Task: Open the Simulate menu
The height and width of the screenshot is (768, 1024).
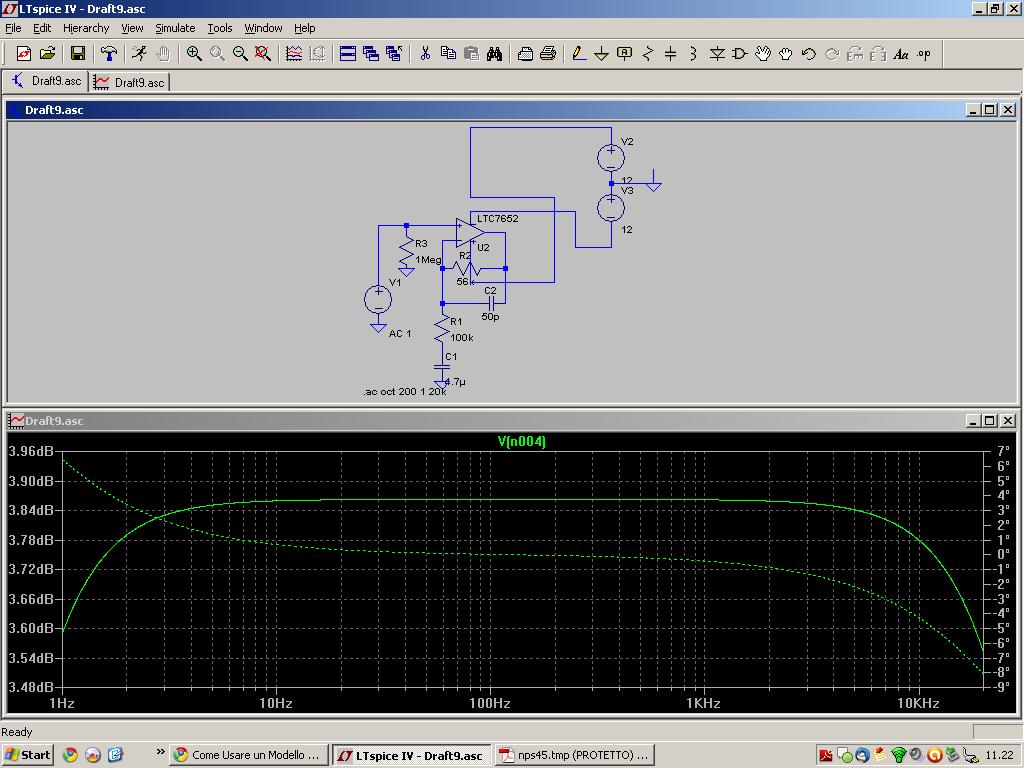Action: coord(174,28)
